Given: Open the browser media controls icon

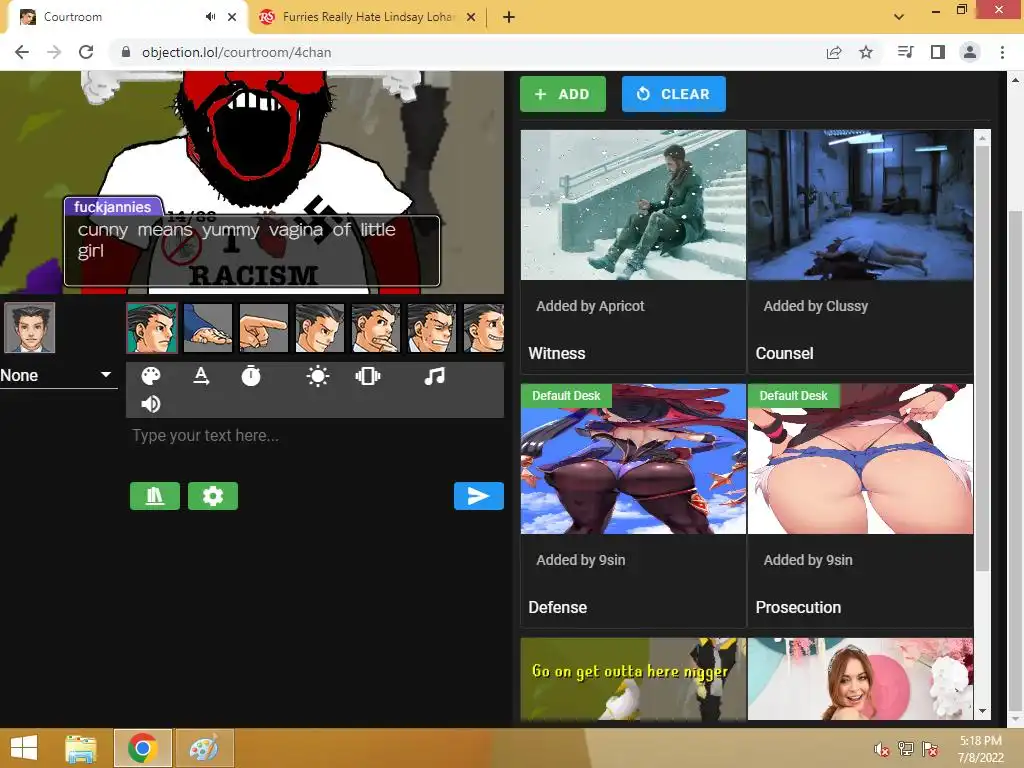Looking at the screenshot, I should (x=905, y=52).
